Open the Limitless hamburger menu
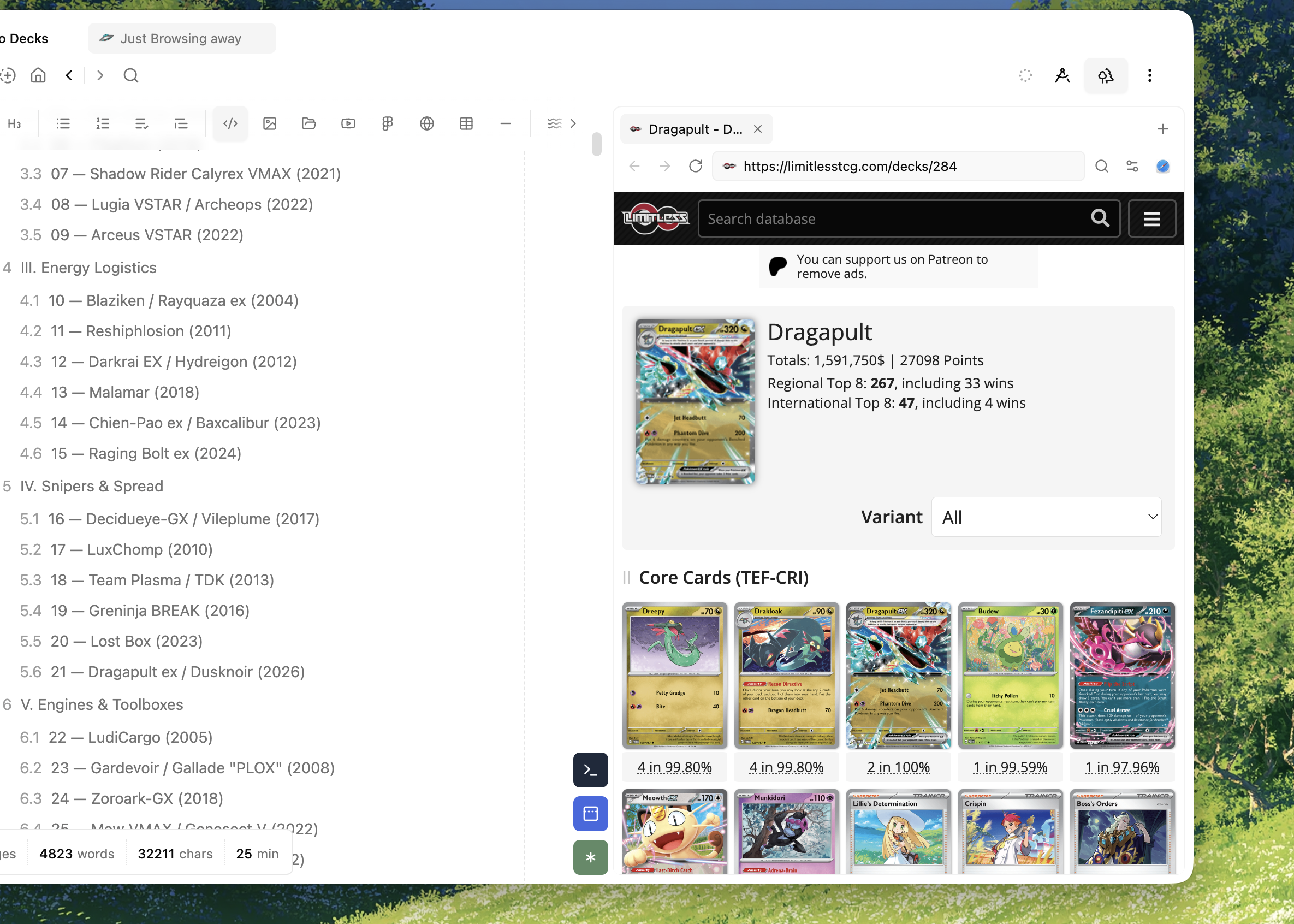The image size is (1294, 924). pos(1152,218)
